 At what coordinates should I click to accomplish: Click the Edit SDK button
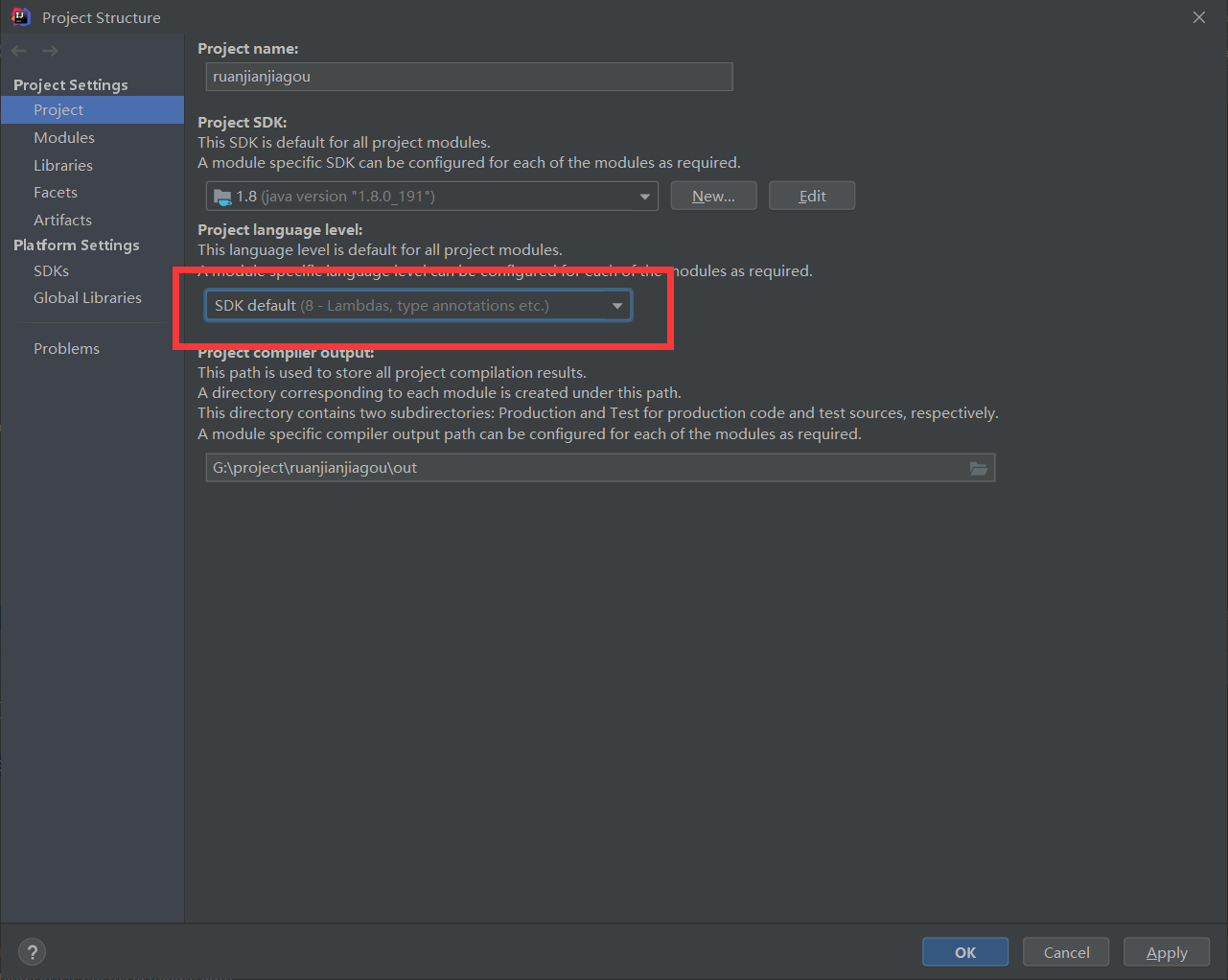click(812, 197)
